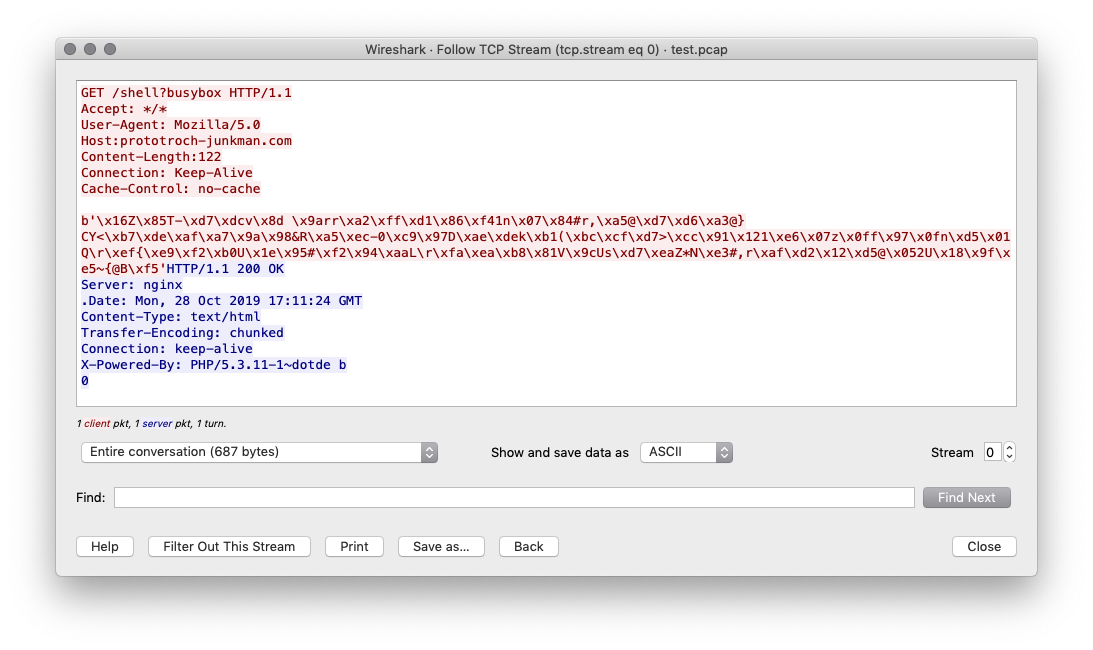Viewport: 1093px width, 650px height.
Task: Zoom the window with the third title-bar button
Action: 110,49
